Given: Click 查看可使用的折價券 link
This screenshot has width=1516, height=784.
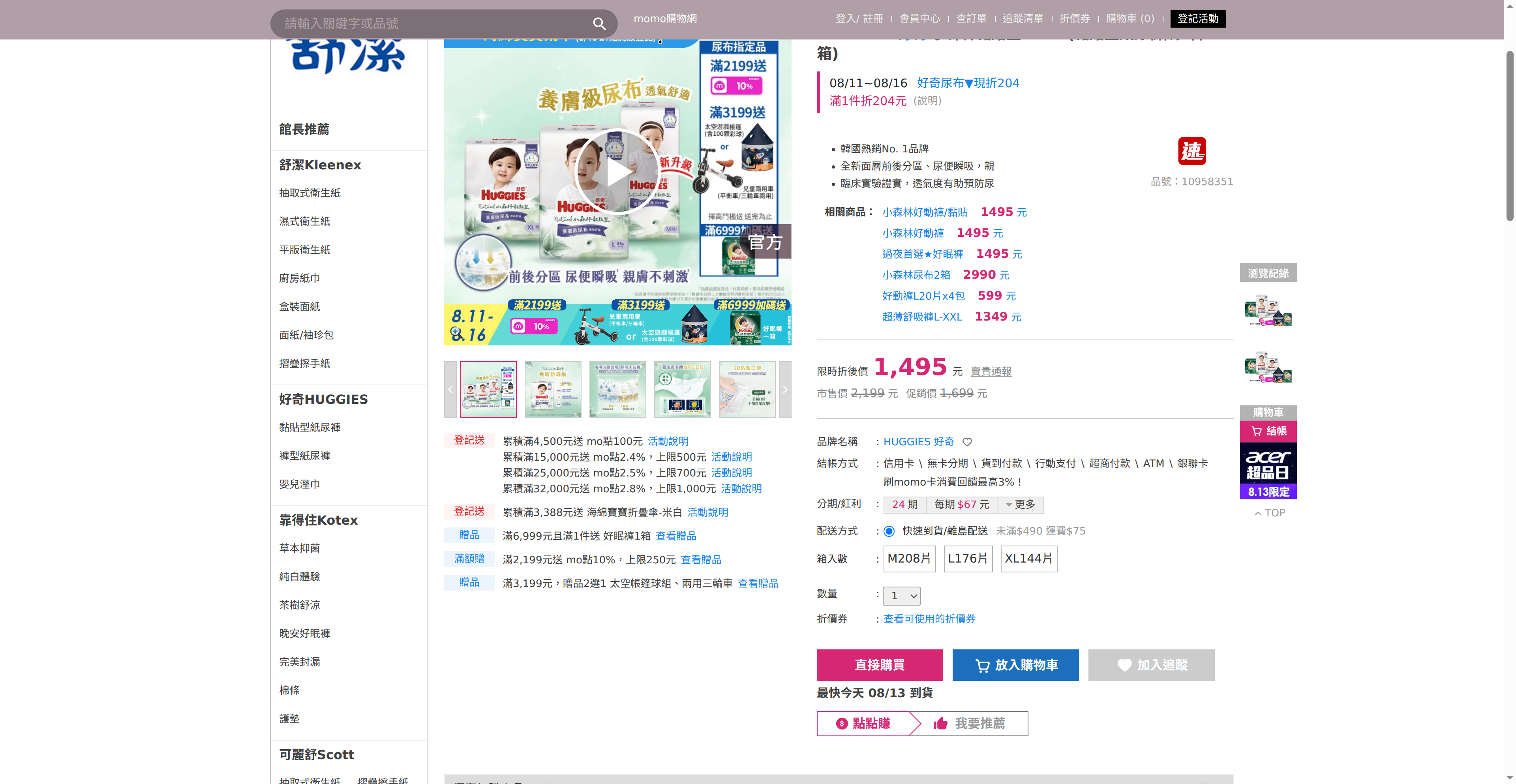Looking at the screenshot, I should coord(930,619).
